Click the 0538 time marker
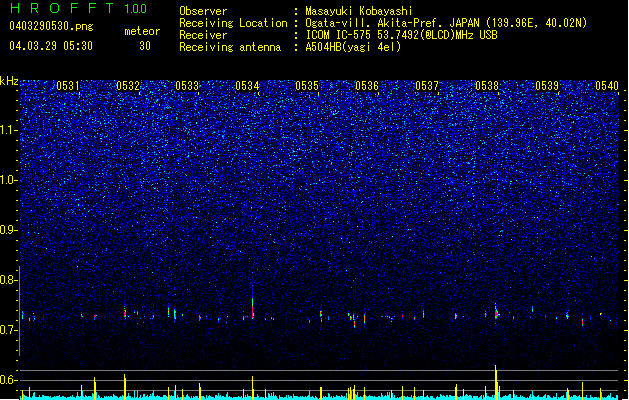629x400 pixels. point(487,86)
